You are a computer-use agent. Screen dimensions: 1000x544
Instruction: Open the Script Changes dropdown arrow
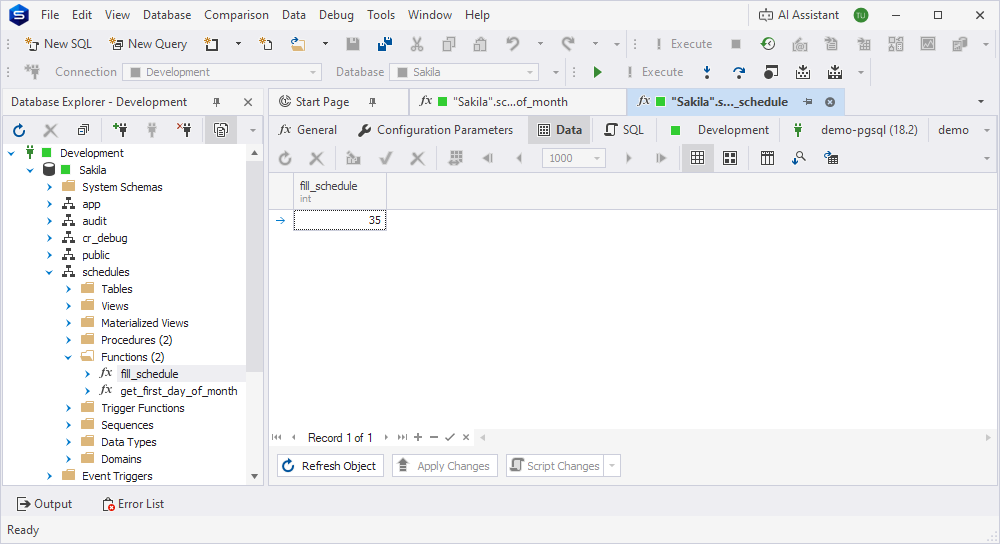612,466
